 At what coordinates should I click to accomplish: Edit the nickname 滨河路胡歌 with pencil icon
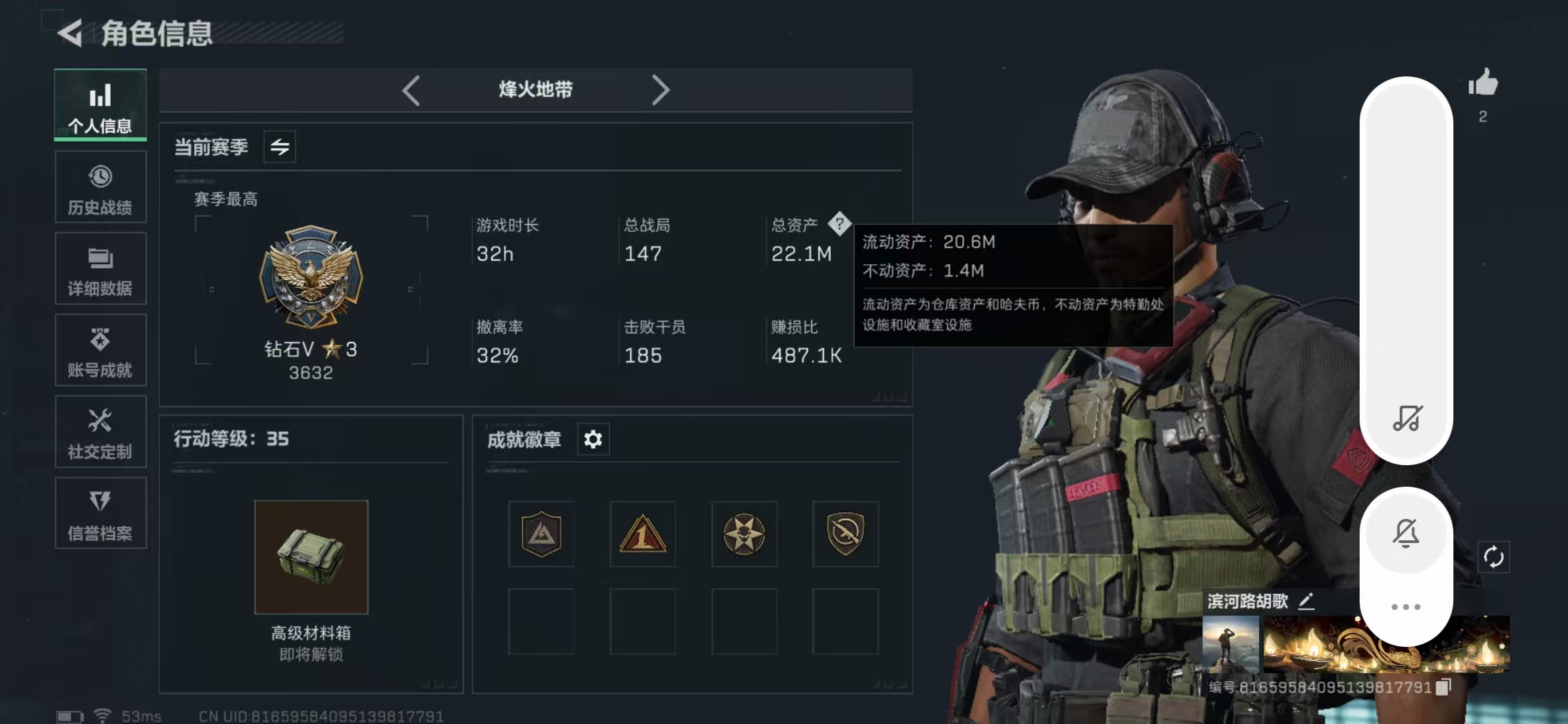pos(1307,601)
